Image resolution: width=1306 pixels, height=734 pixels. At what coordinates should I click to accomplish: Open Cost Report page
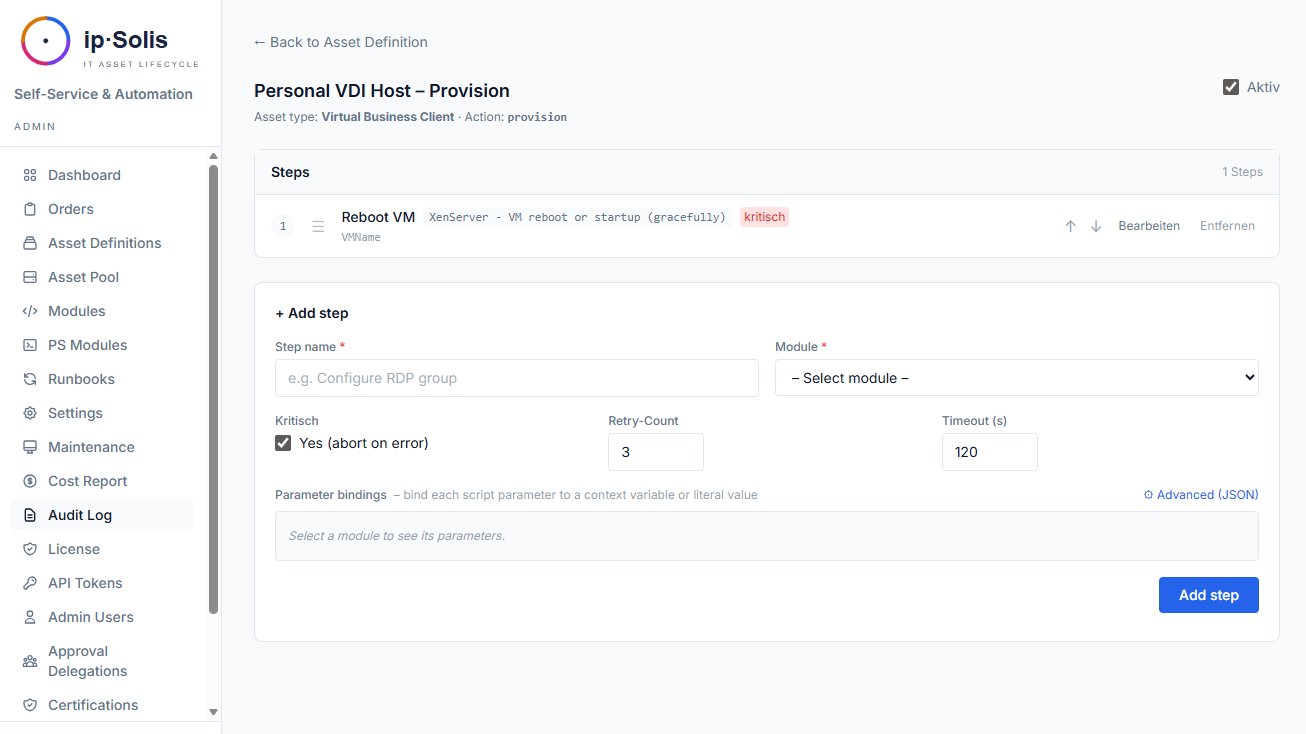coord(102,481)
